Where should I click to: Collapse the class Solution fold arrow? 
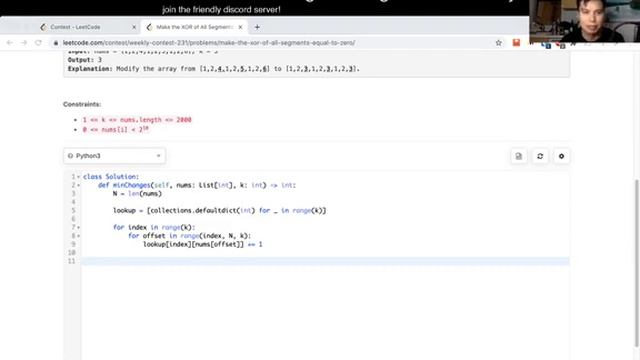tap(78, 177)
